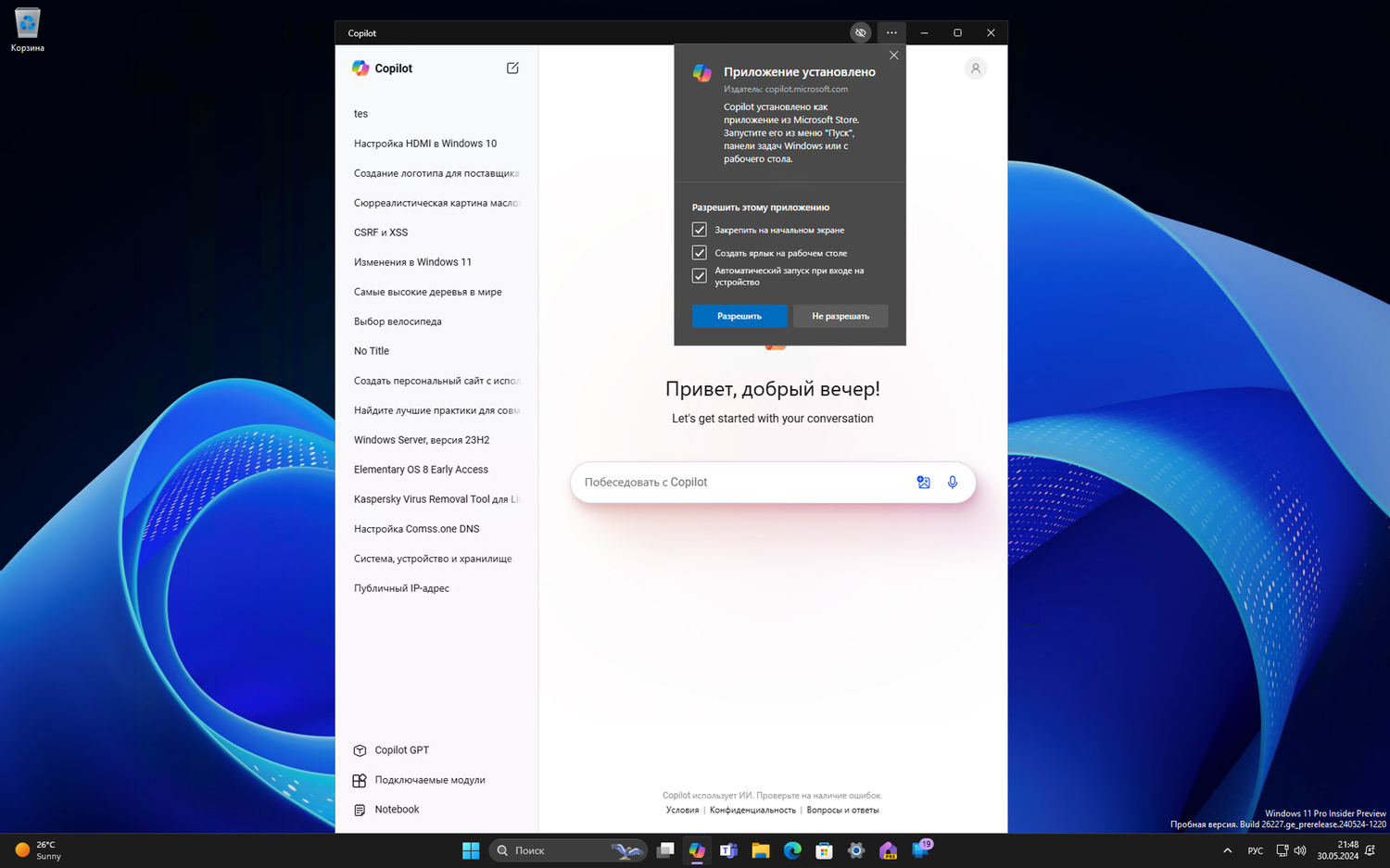This screenshot has width=1390, height=868.
Task: Activate the microphone for voice input
Action: tap(952, 482)
